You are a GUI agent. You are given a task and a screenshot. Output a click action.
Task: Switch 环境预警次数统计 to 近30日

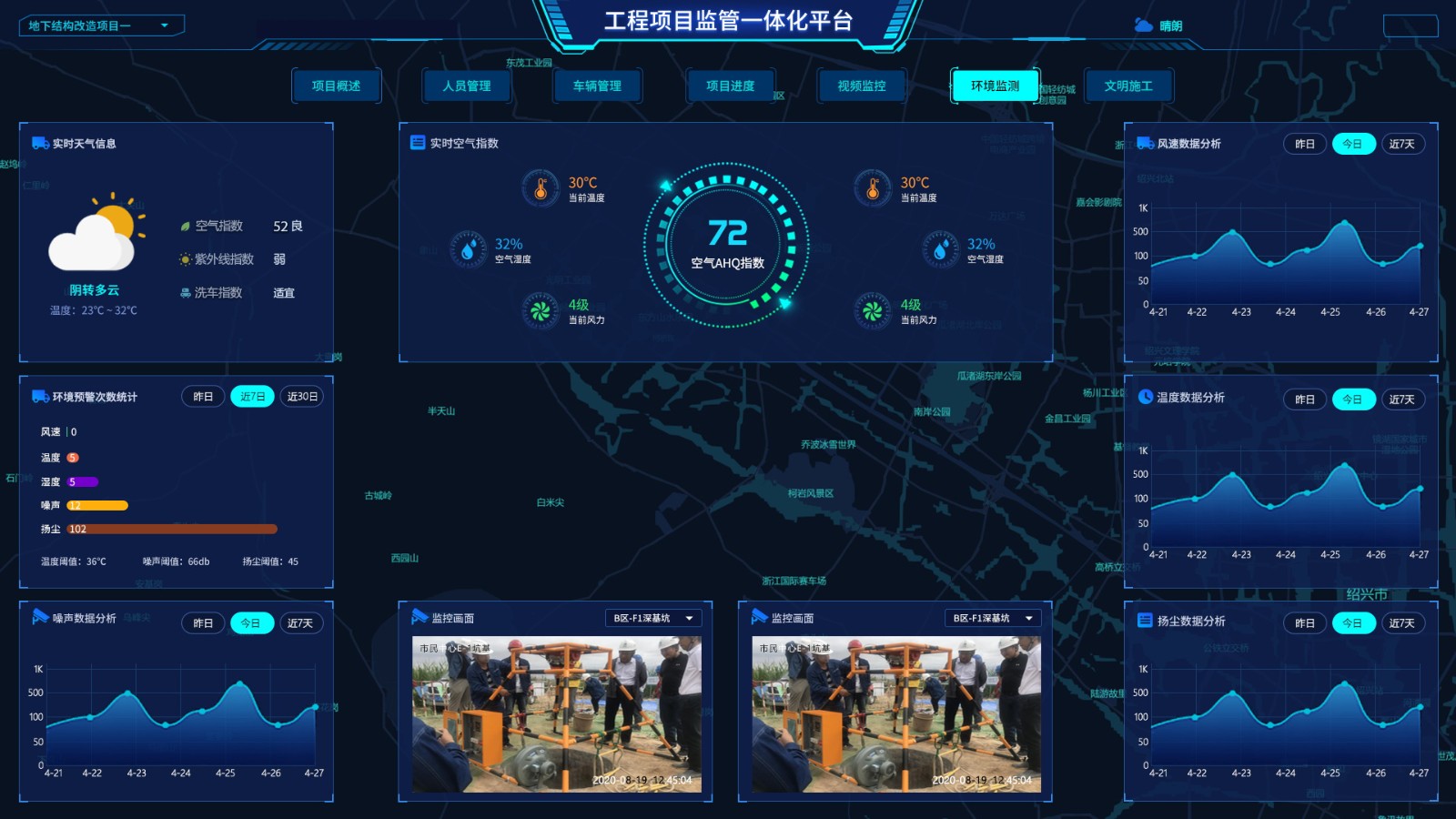tap(302, 397)
